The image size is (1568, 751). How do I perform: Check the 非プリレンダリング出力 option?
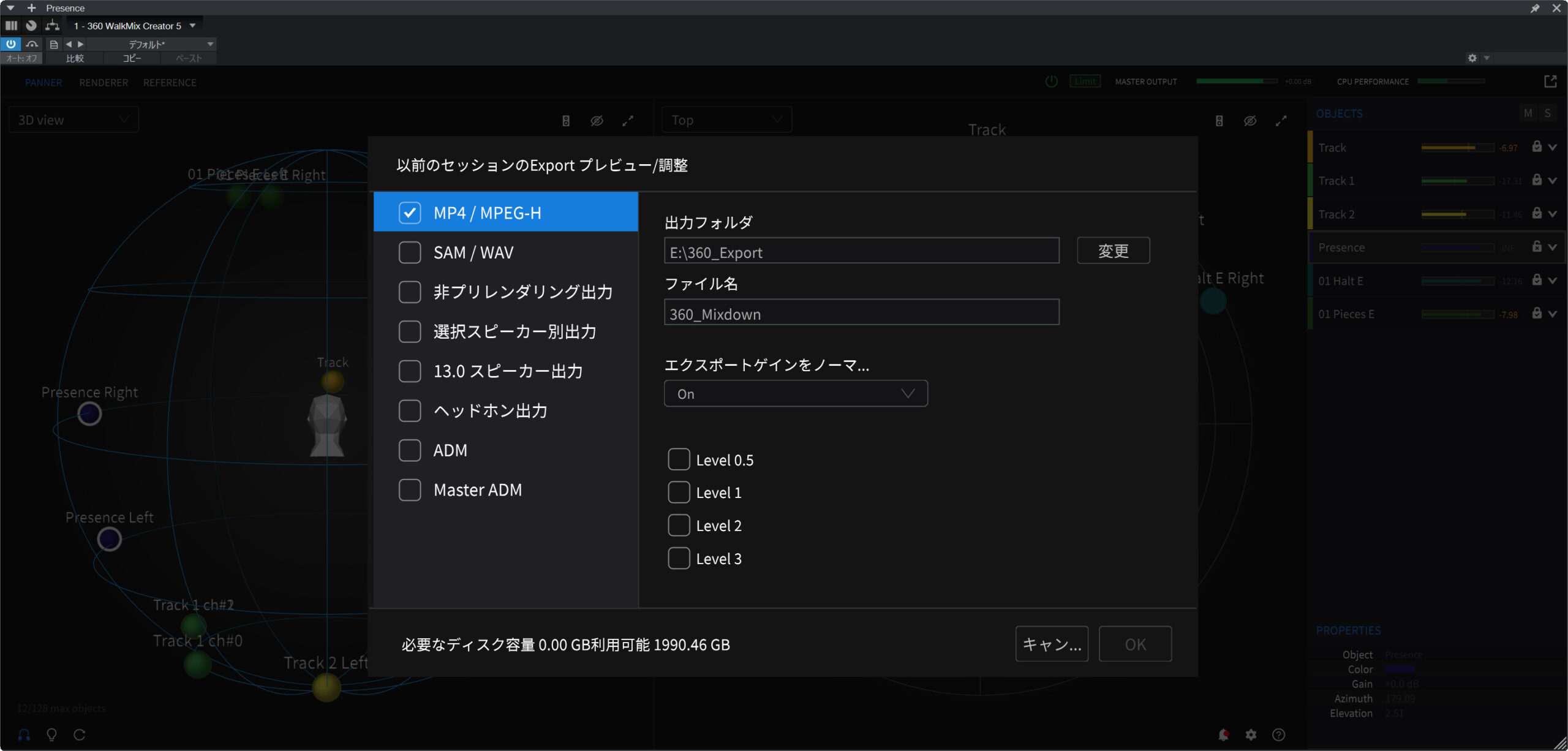click(x=410, y=292)
